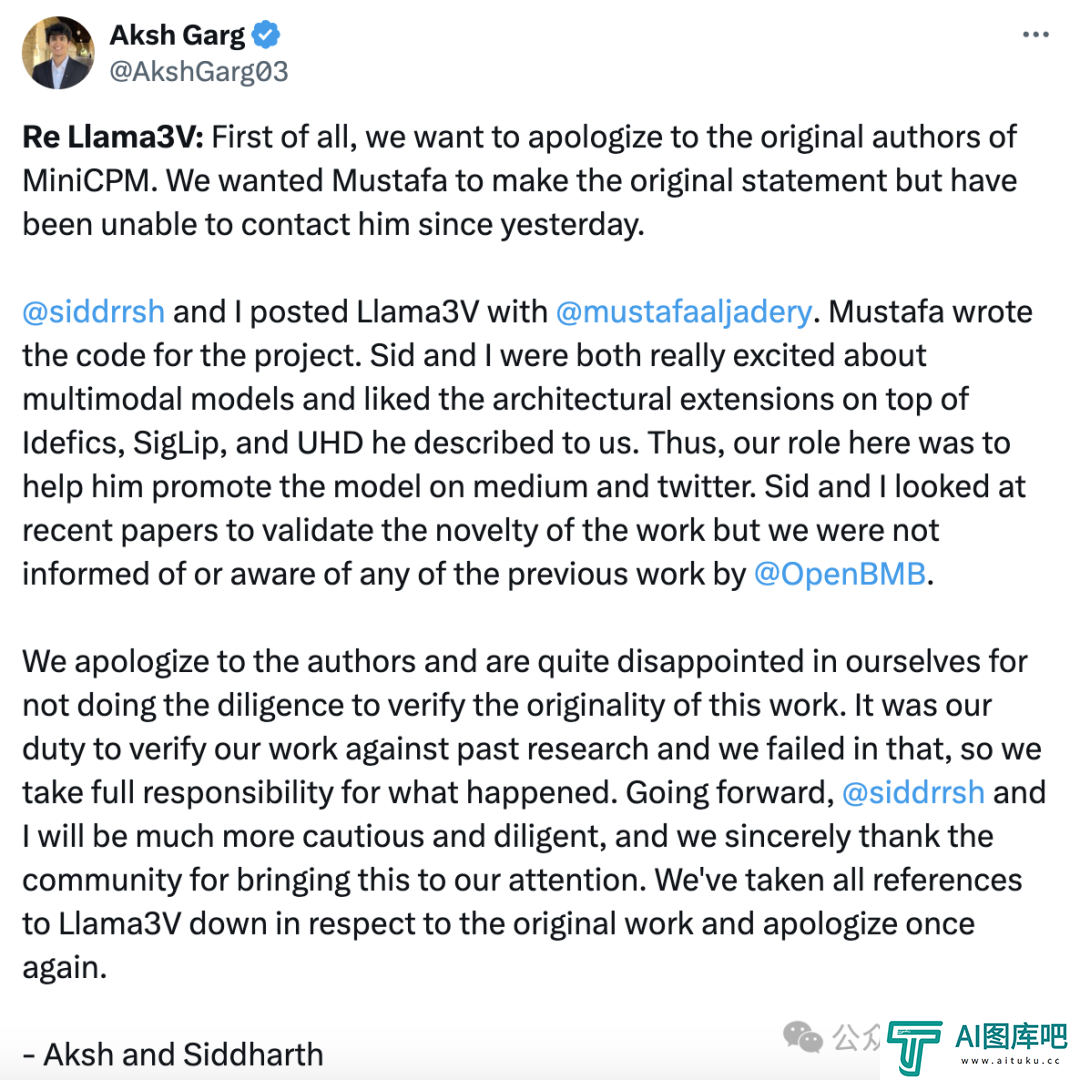Click the www.aituku.cc URL text
Image resolution: width=1080 pixels, height=1080 pixels.
[1011, 1061]
